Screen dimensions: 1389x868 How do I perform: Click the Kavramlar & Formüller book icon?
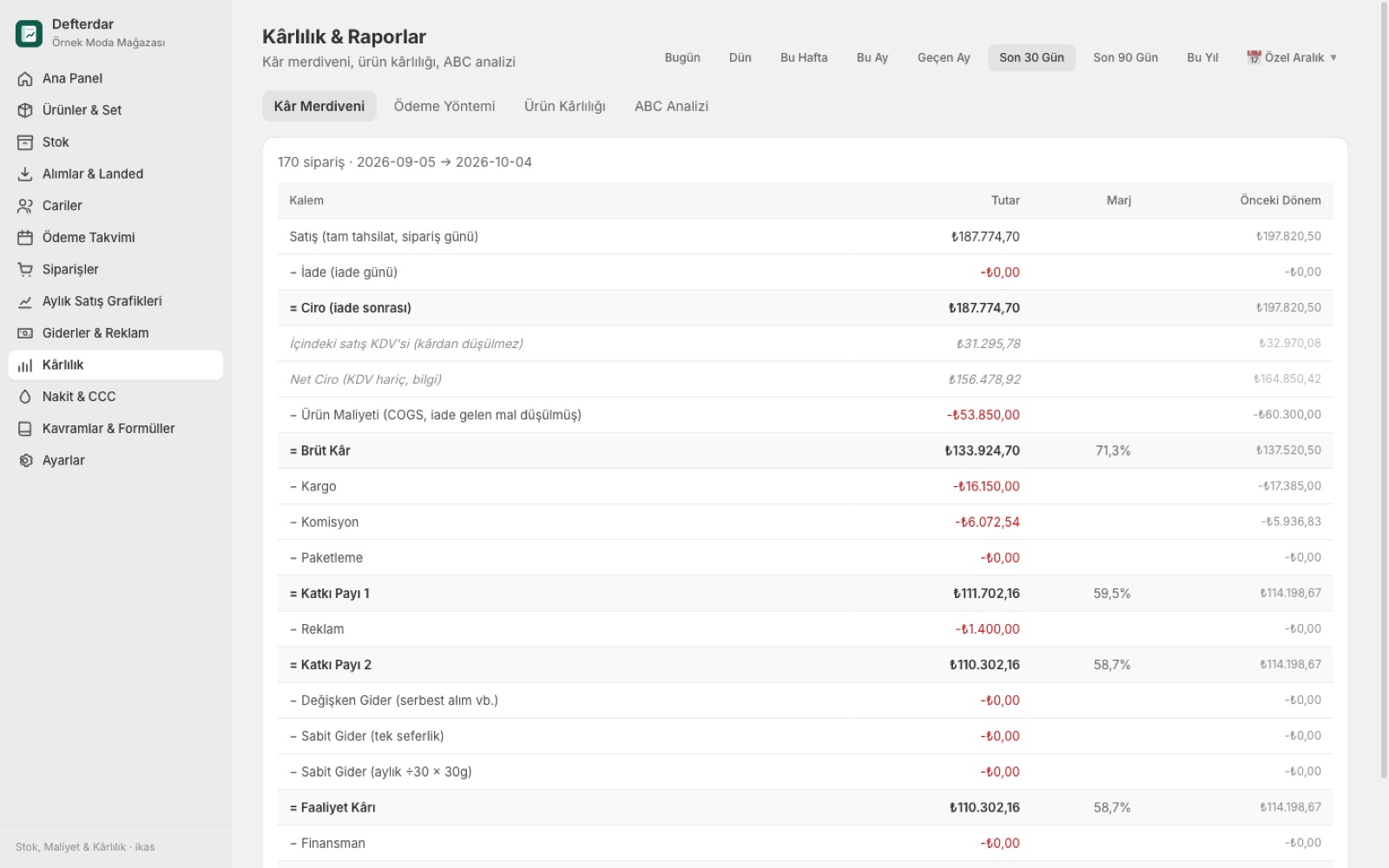[25, 429]
